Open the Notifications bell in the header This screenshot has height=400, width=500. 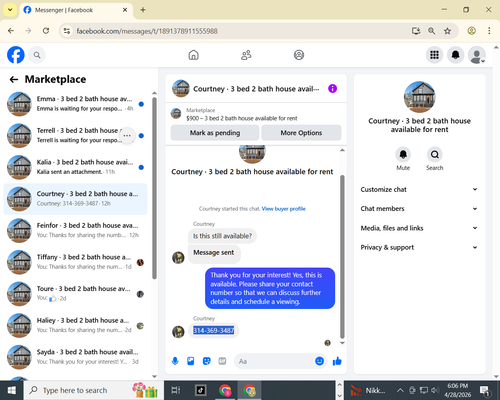click(x=455, y=55)
